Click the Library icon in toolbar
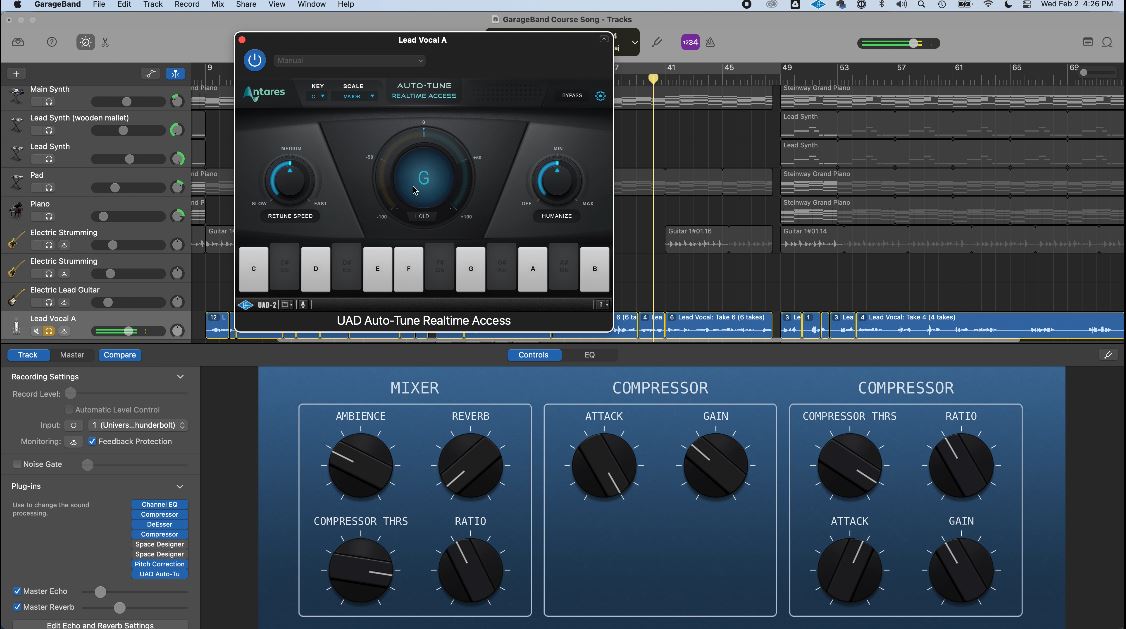This screenshot has width=1126, height=629. point(18,42)
